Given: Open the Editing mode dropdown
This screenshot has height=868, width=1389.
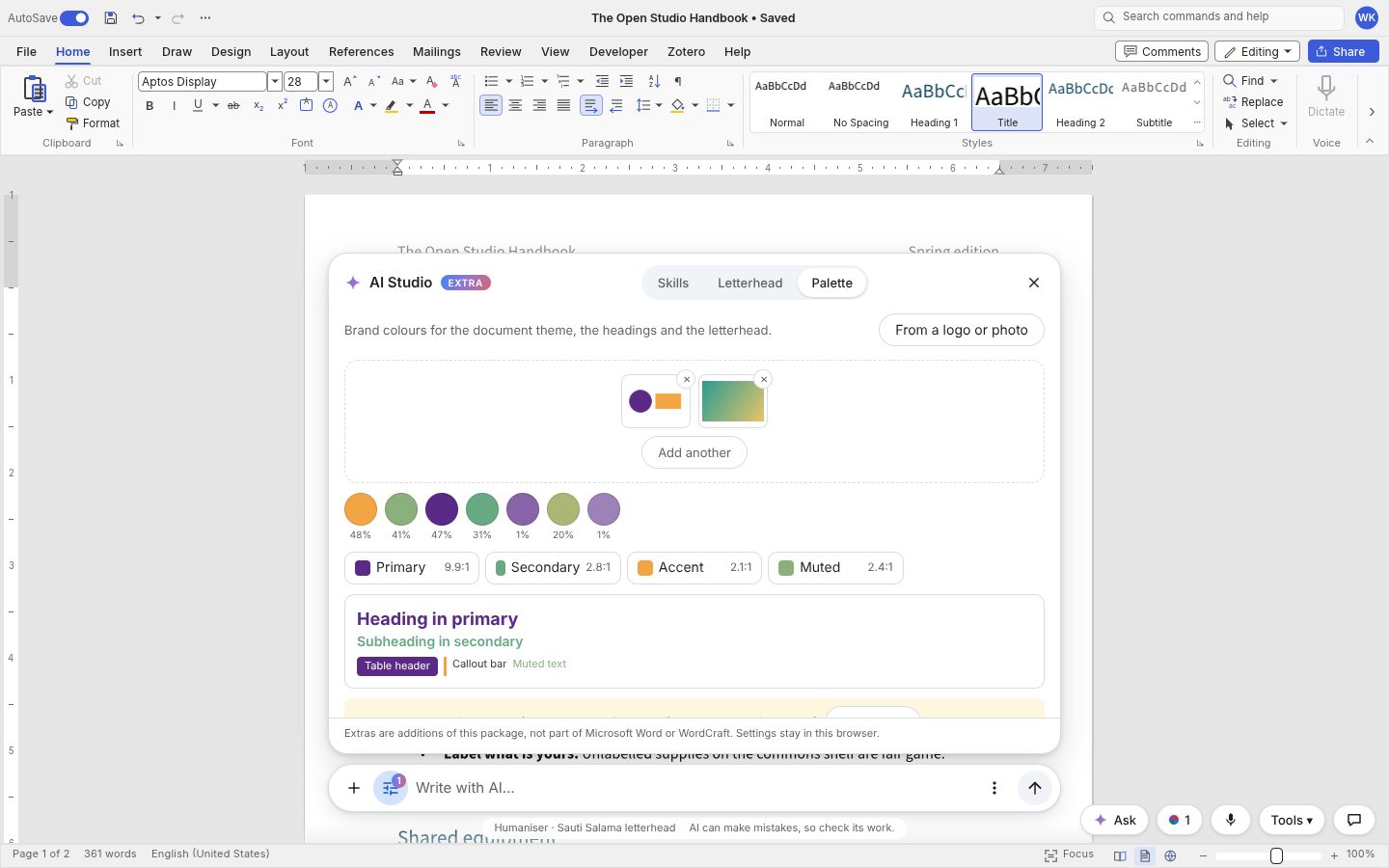Looking at the screenshot, I should click(1257, 52).
